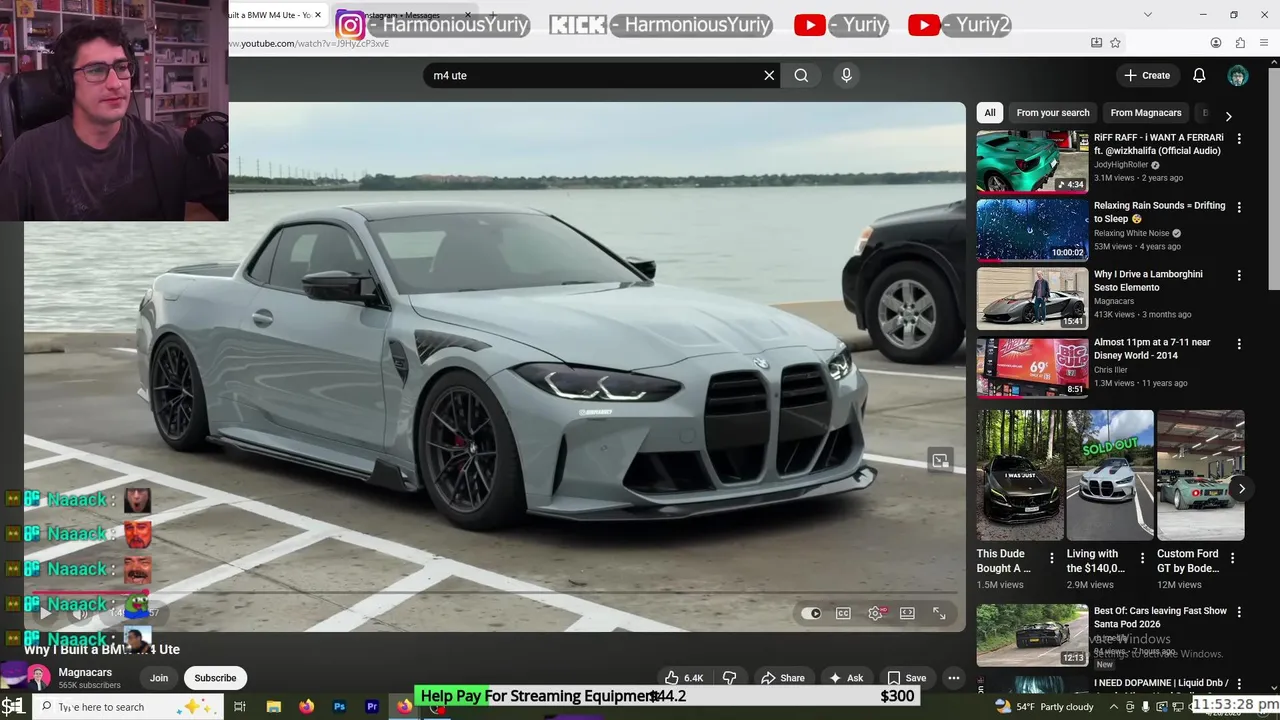Save the video with Save button
Viewport: 1280px width, 720px height.
(x=907, y=678)
